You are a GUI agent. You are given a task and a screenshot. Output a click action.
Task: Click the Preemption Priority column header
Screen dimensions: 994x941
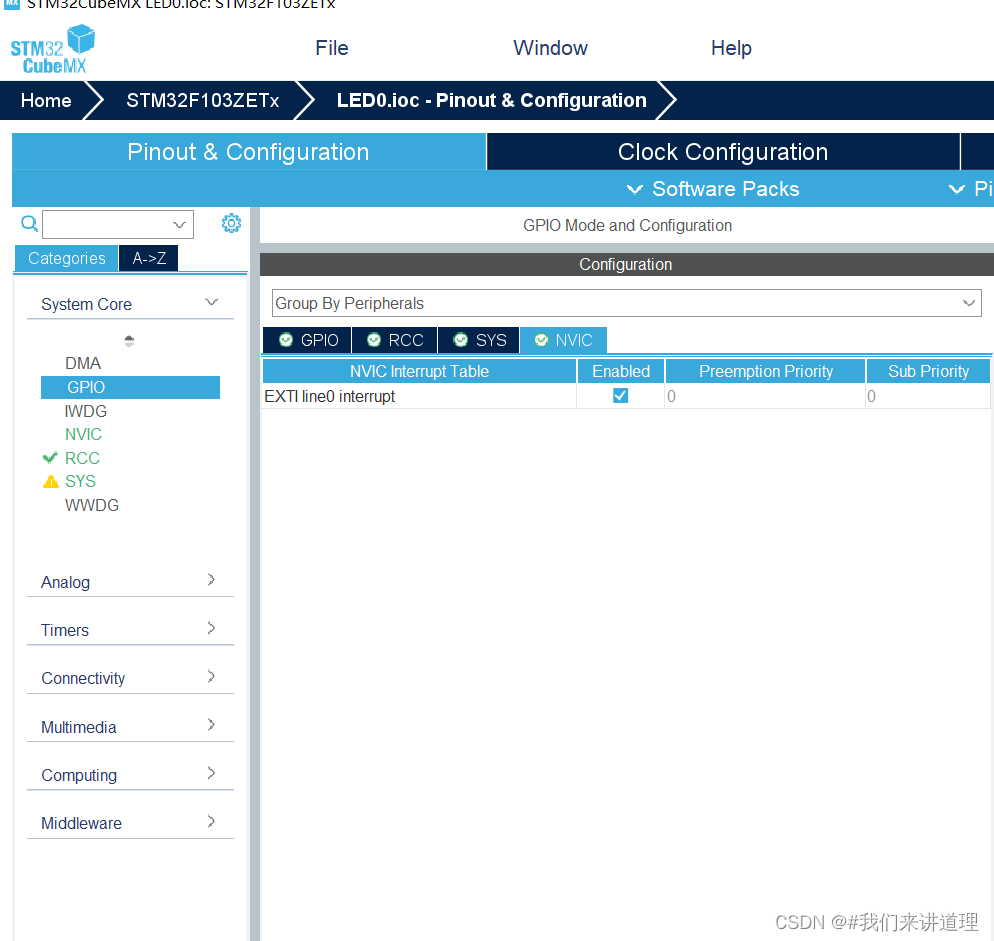tap(765, 371)
